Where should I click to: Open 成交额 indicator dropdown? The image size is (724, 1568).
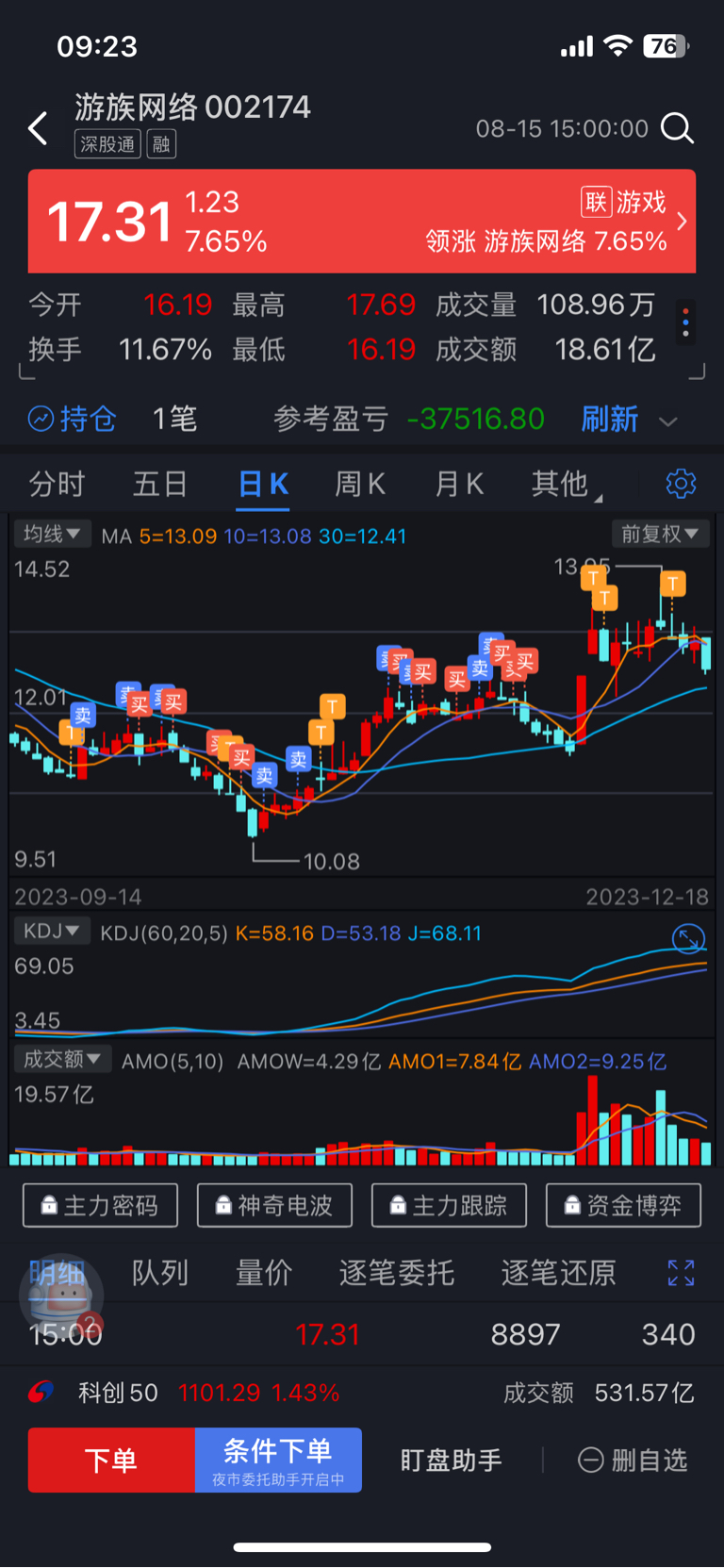tap(62, 1059)
